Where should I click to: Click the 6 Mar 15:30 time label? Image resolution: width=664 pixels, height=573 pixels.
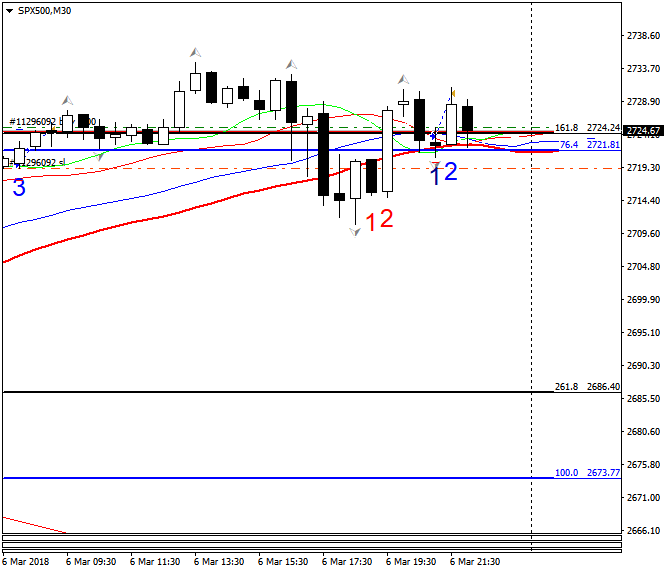(x=283, y=562)
